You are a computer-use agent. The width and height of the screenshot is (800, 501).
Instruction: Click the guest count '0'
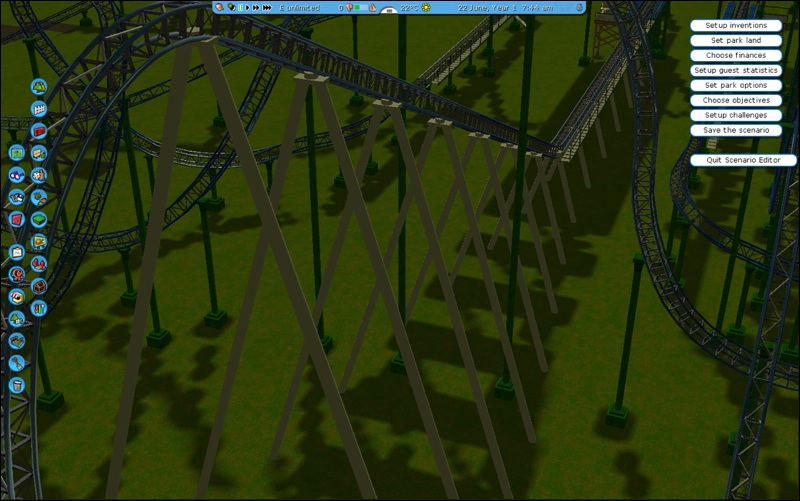pyautogui.click(x=341, y=8)
